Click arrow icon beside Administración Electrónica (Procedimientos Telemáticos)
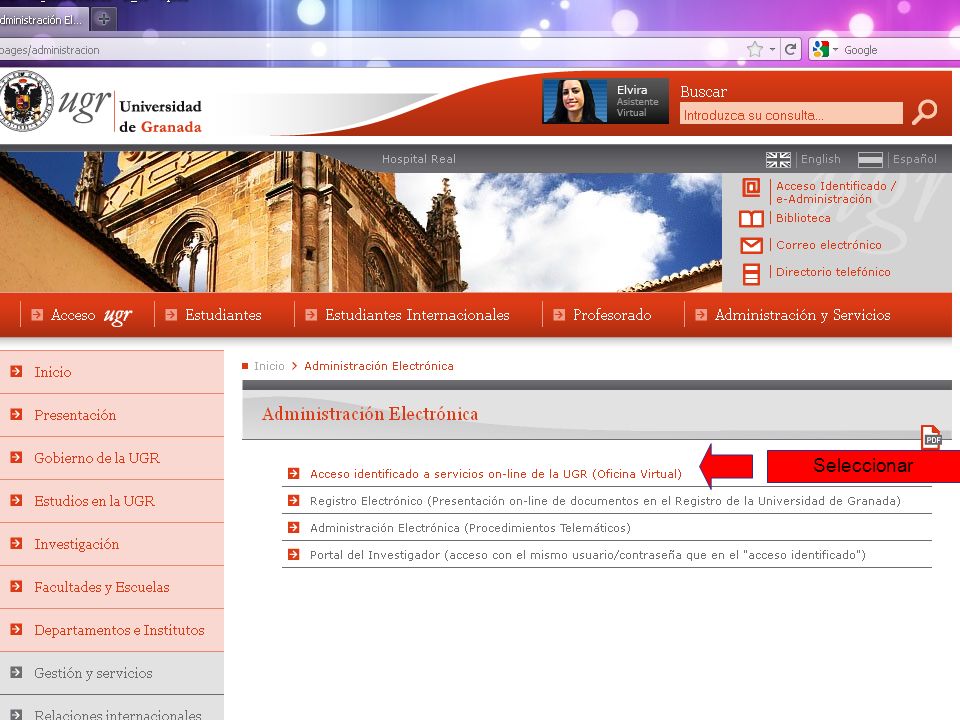The height and width of the screenshot is (720, 960). pyautogui.click(x=294, y=527)
